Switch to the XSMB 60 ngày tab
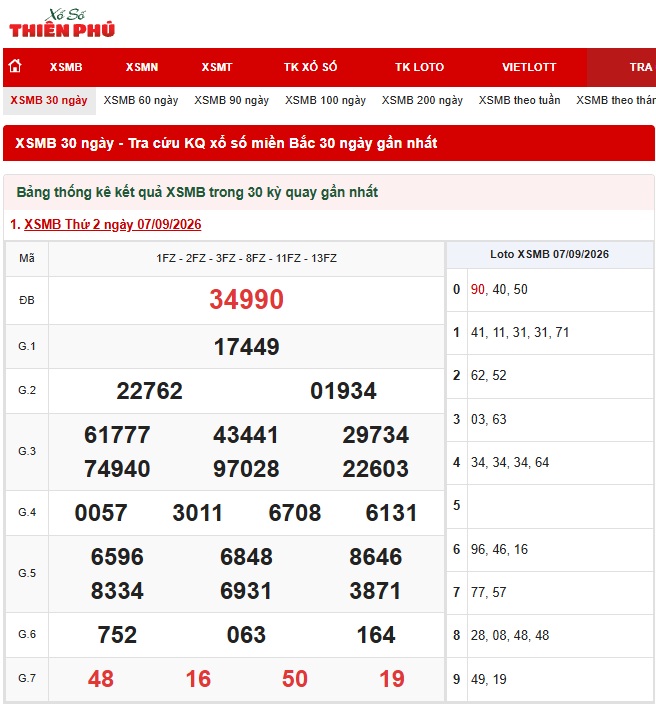The height and width of the screenshot is (708, 656). [x=141, y=100]
